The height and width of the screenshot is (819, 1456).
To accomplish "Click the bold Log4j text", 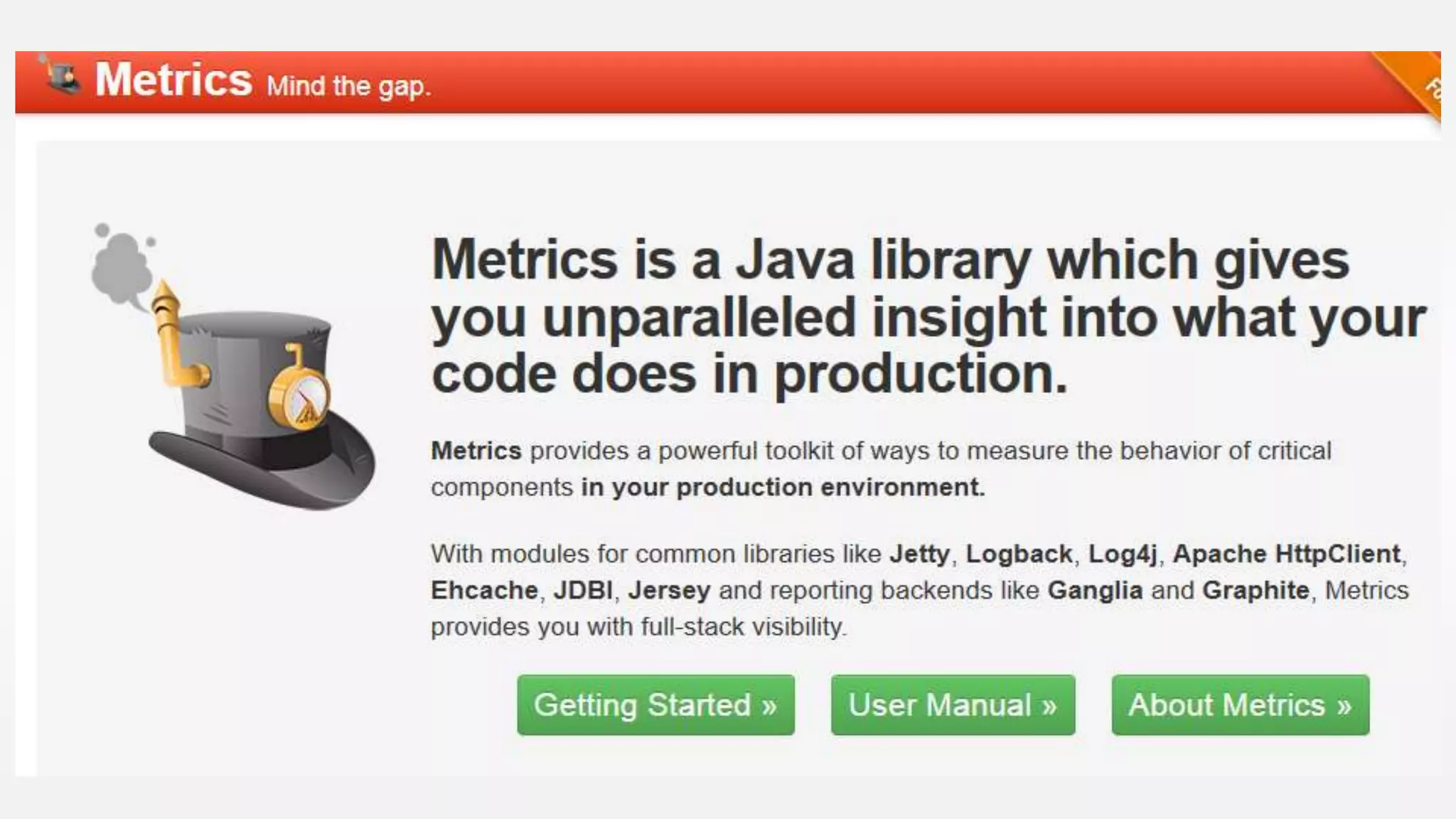I will 1123,554.
